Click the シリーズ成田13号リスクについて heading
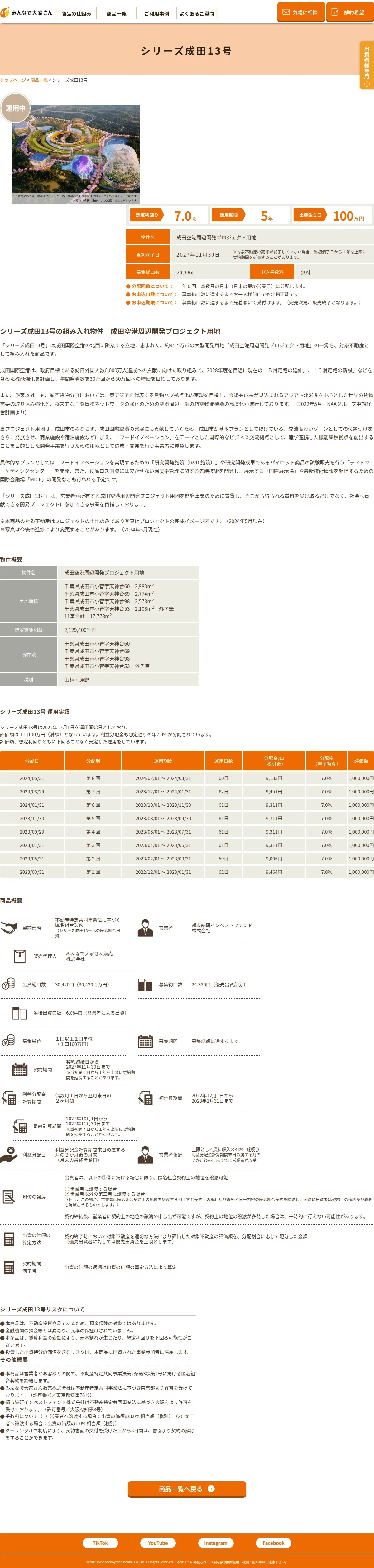The image size is (374, 1568). coord(43,1309)
